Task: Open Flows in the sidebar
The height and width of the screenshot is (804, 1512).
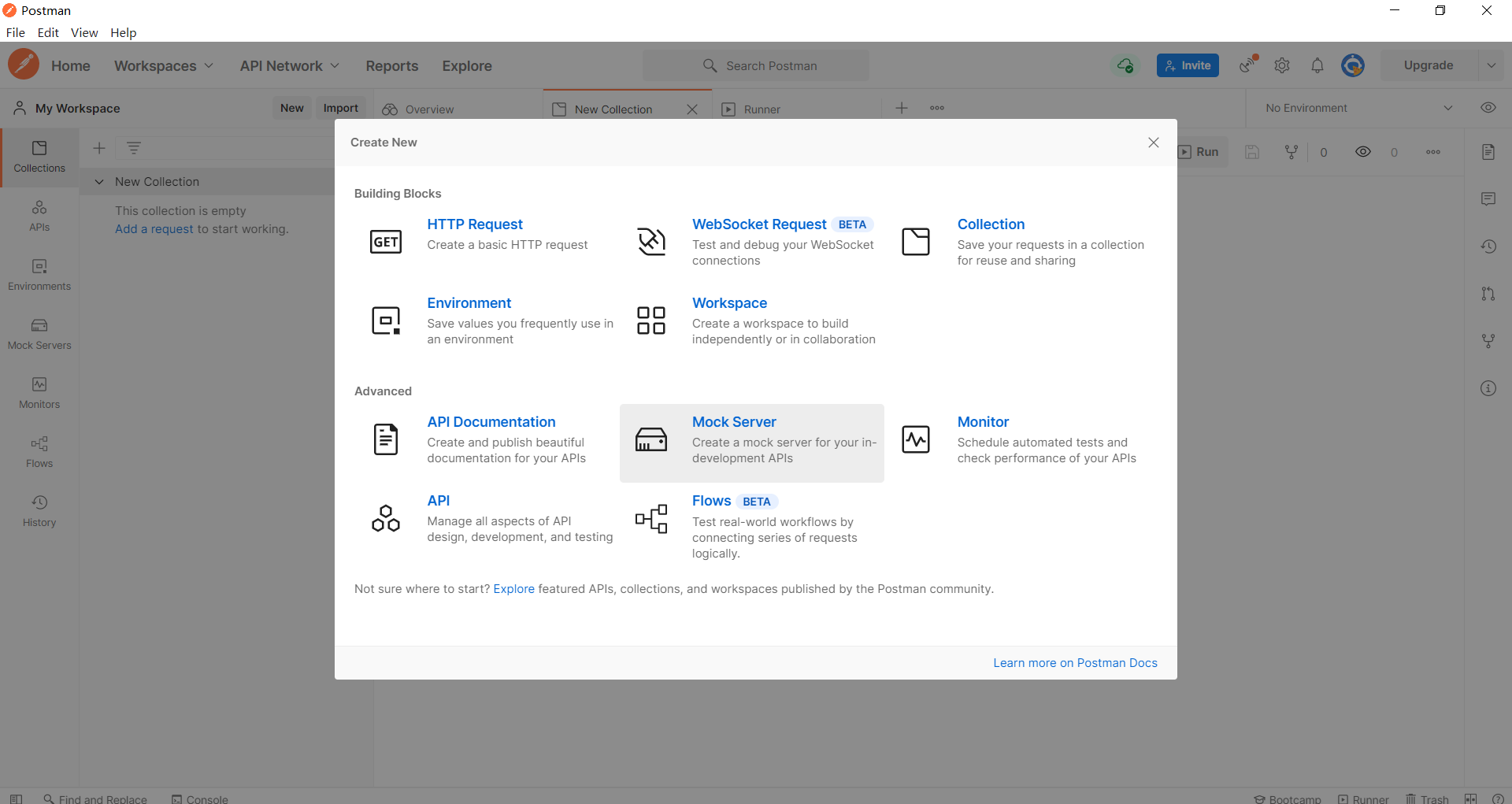Action: click(x=39, y=452)
